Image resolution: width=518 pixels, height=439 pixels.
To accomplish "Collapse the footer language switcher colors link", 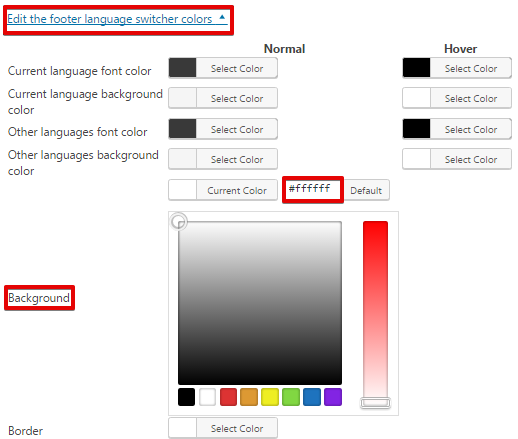I will click(117, 19).
